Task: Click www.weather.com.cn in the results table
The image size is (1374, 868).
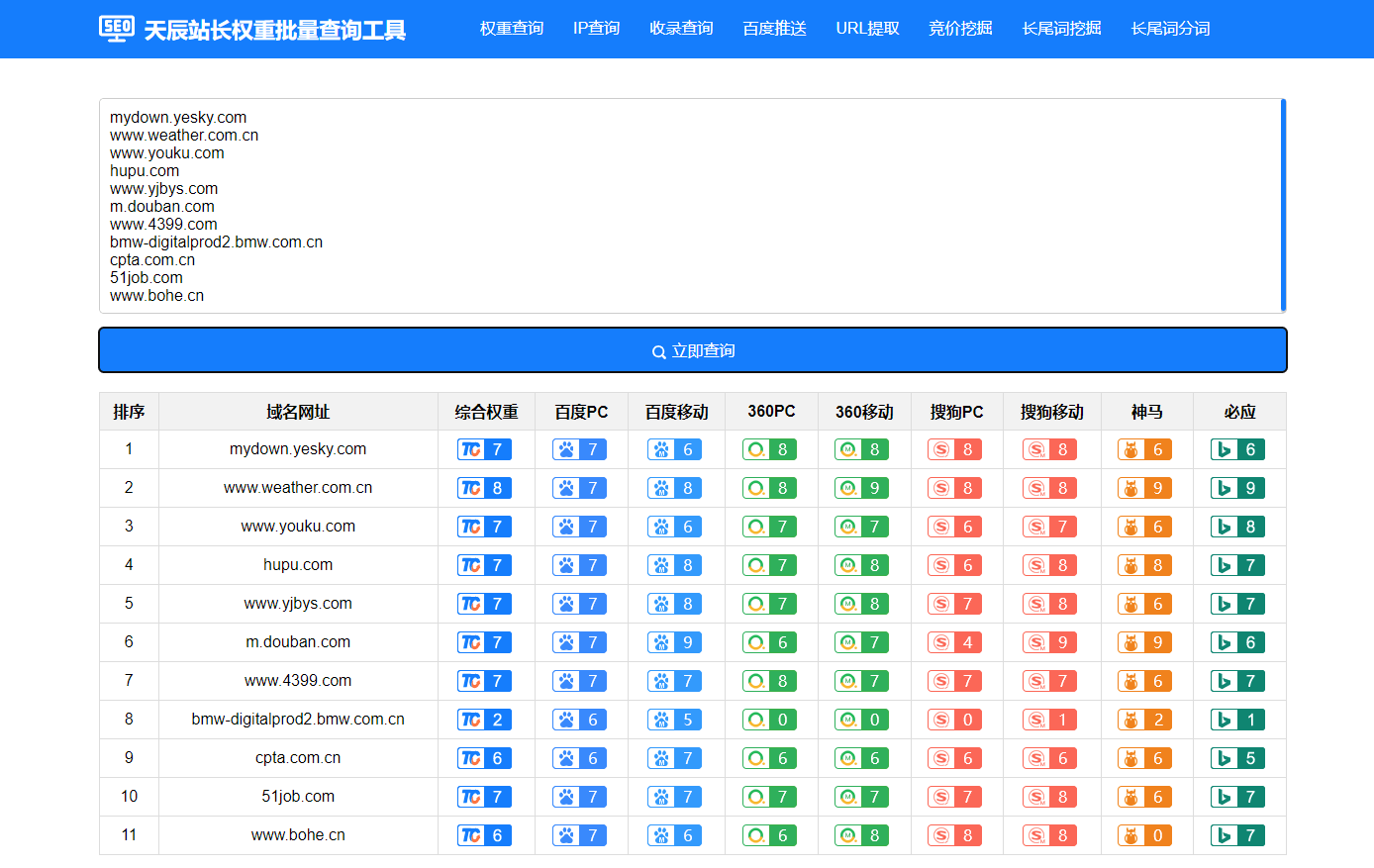Action: click(298, 488)
